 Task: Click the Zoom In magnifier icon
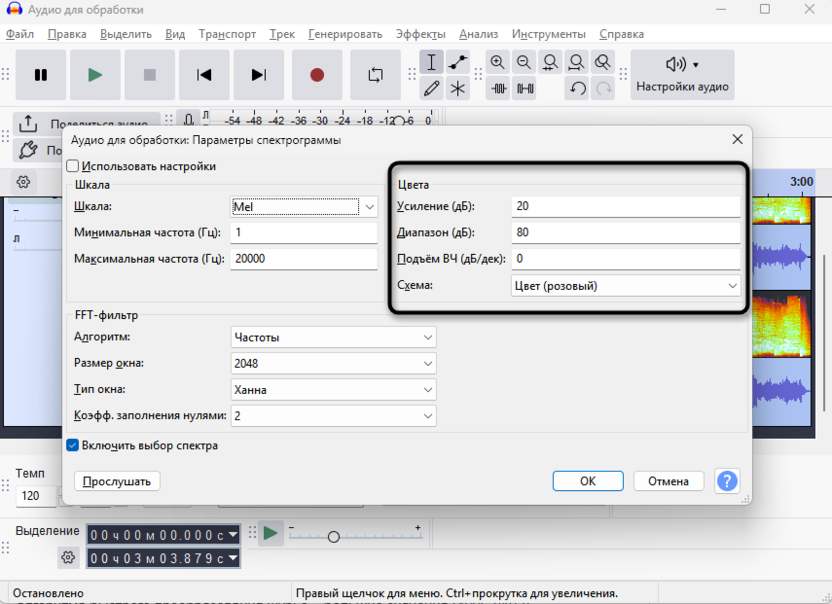(498, 62)
